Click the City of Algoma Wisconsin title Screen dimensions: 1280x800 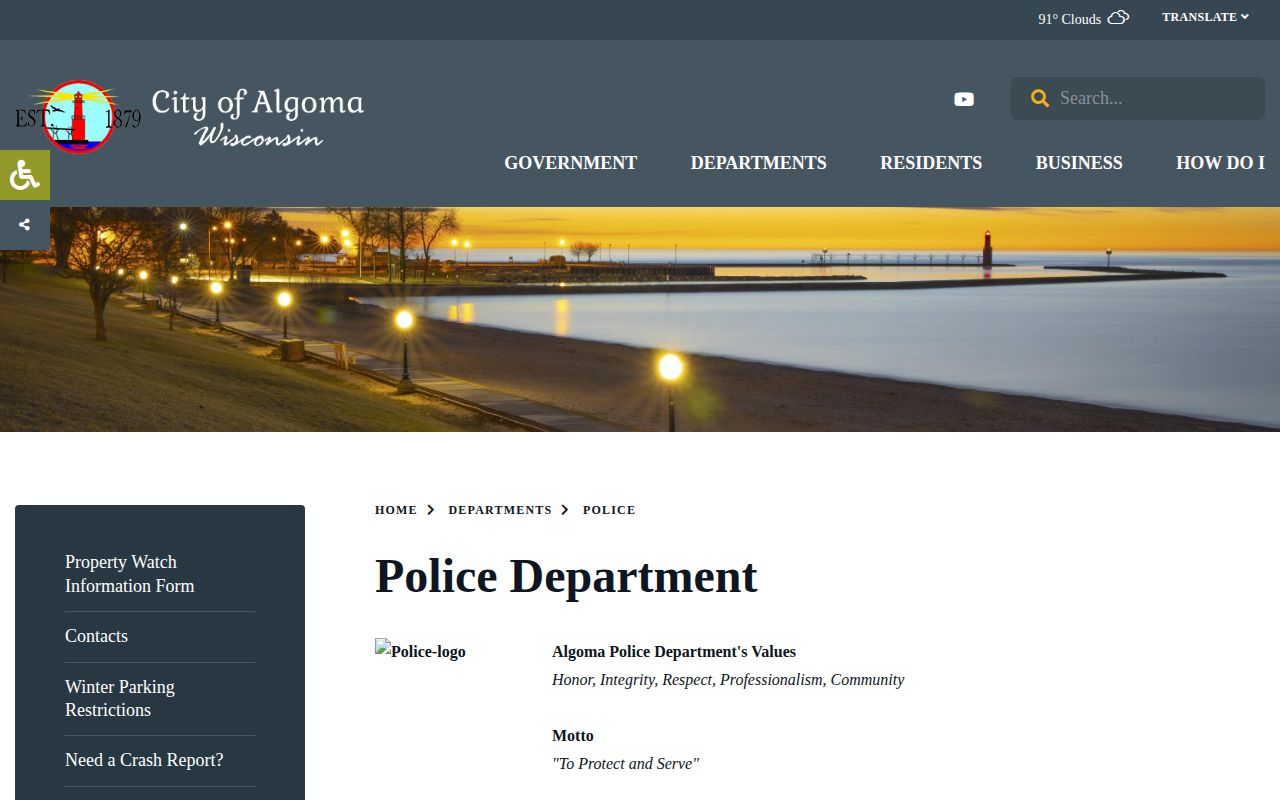coord(257,117)
